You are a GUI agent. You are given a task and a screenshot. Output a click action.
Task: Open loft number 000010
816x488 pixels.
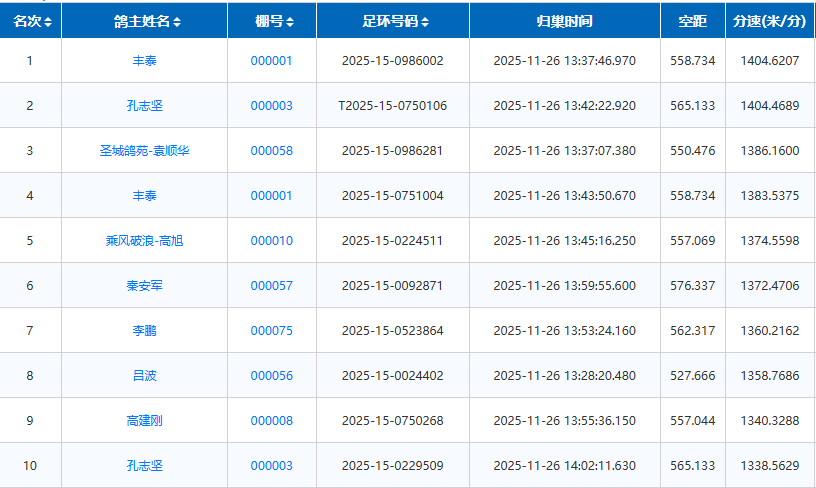pos(271,241)
